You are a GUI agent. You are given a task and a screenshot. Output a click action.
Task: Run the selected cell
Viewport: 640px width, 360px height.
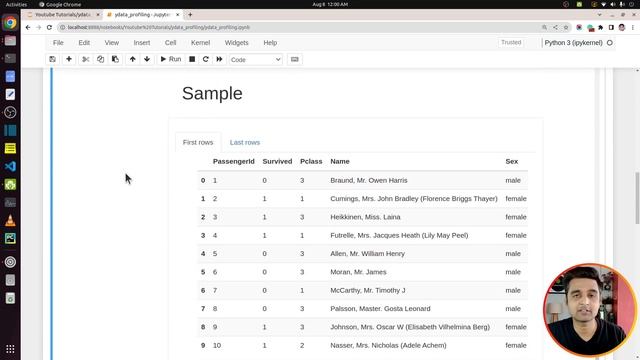pyautogui.click(x=171, y=59)
